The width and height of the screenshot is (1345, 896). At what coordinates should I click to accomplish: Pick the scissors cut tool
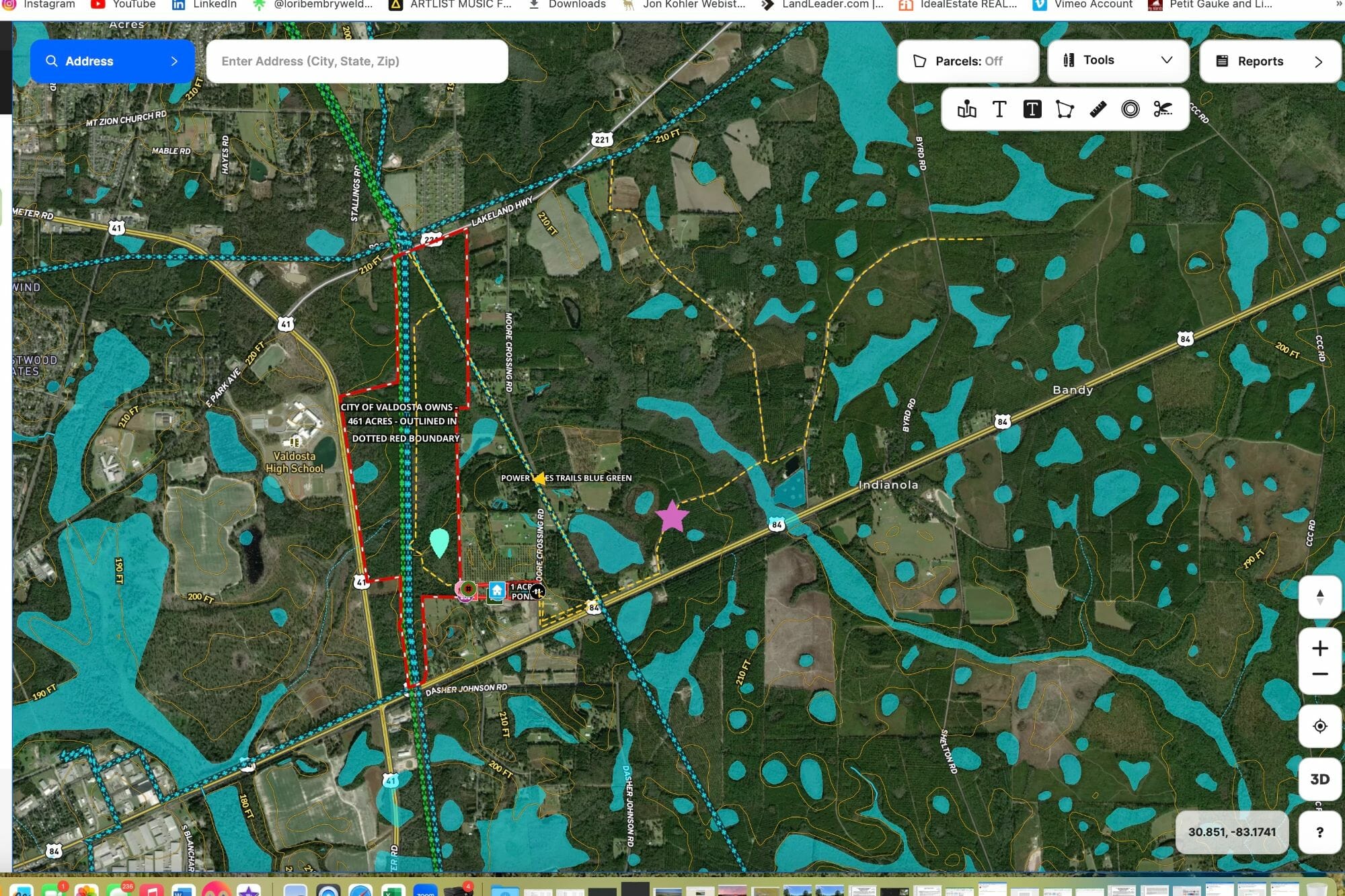point(1163,109)
